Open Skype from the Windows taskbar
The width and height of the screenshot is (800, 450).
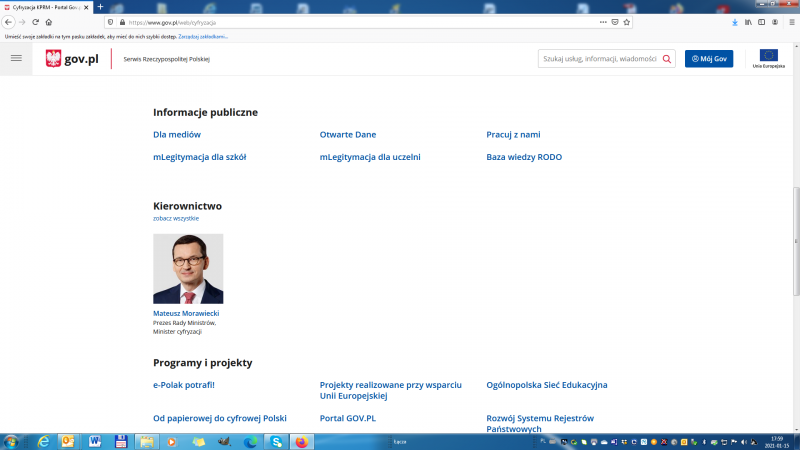(276, 441)
